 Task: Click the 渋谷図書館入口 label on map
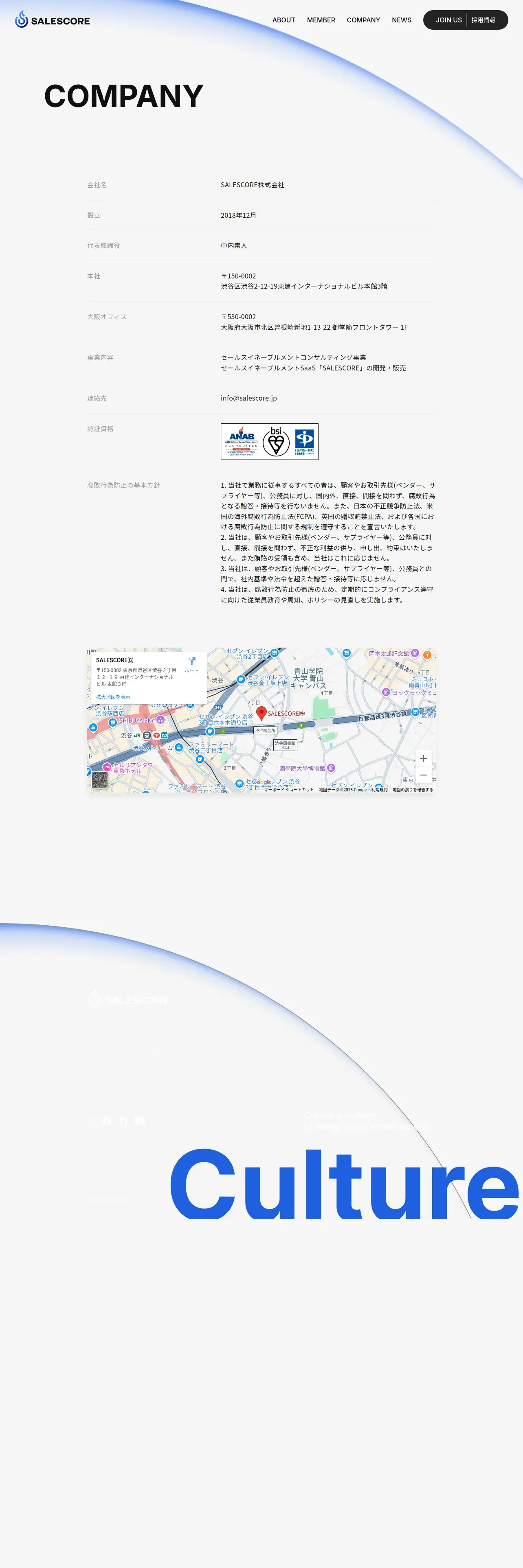pos(285,745)
